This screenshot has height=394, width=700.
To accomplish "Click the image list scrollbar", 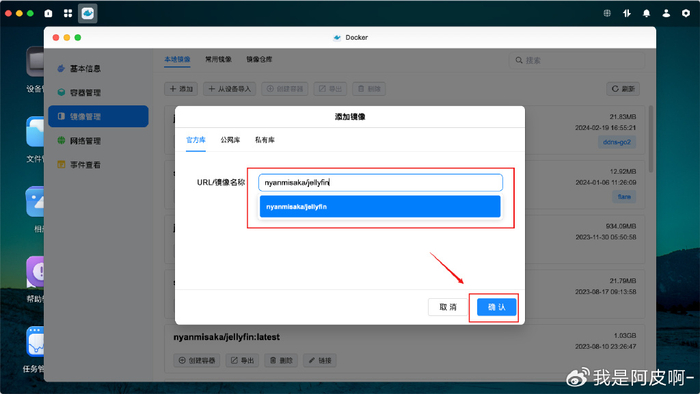I will tap(651, 139).
